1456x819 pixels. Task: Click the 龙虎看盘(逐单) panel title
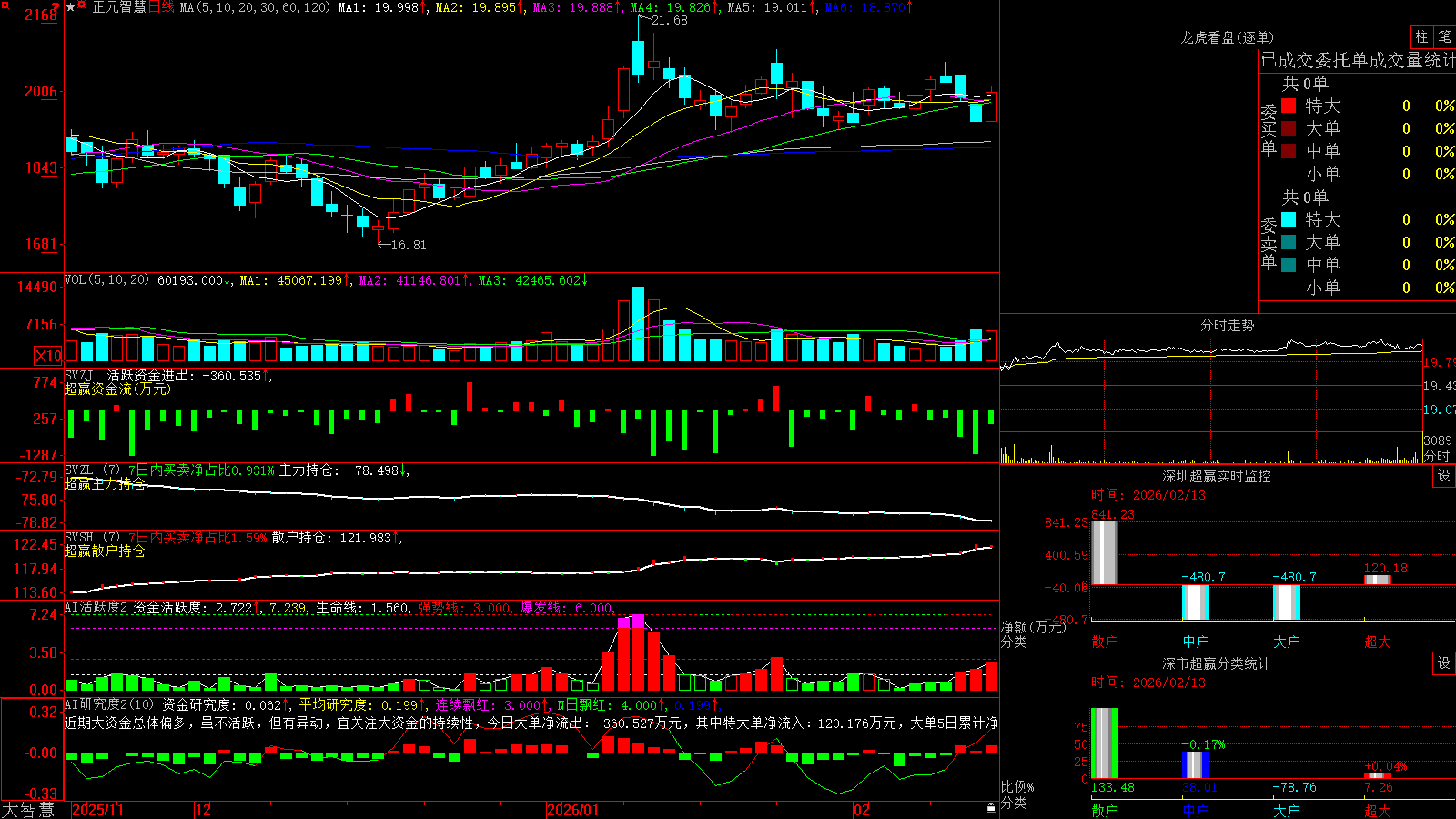pyautogui.click(x=1227, y=37)
